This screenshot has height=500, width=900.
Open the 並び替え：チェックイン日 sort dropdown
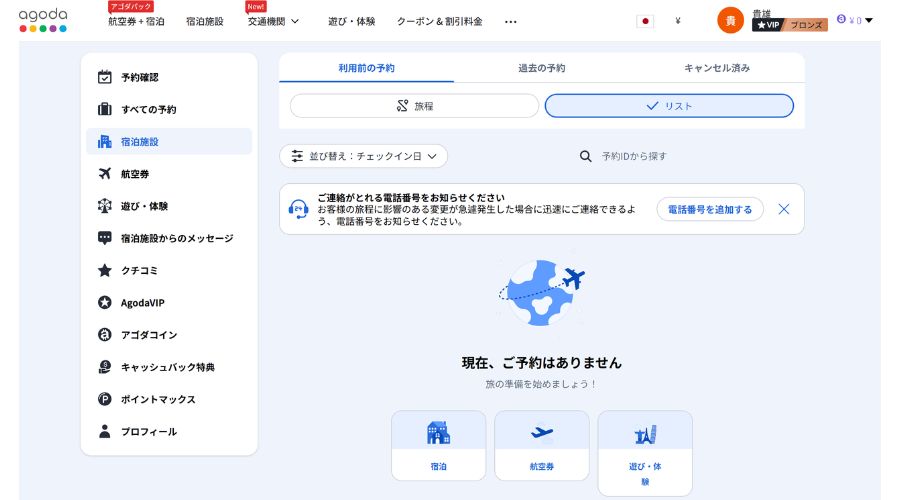[x=363, y=156]
